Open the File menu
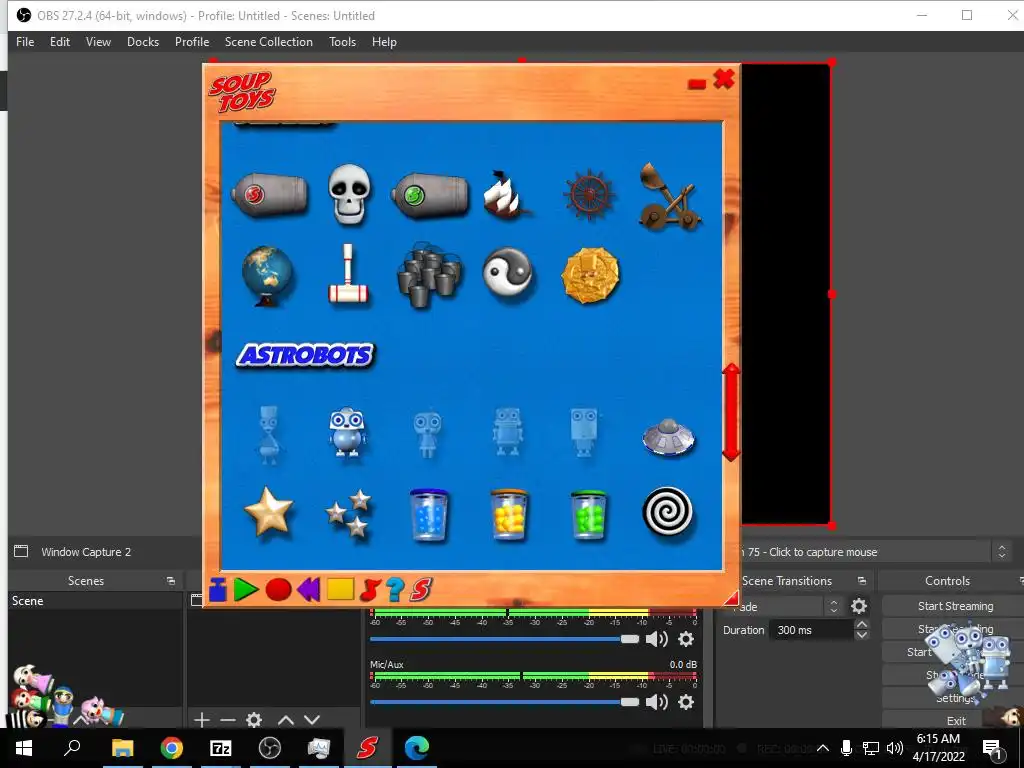 click(x=25, y=42)
